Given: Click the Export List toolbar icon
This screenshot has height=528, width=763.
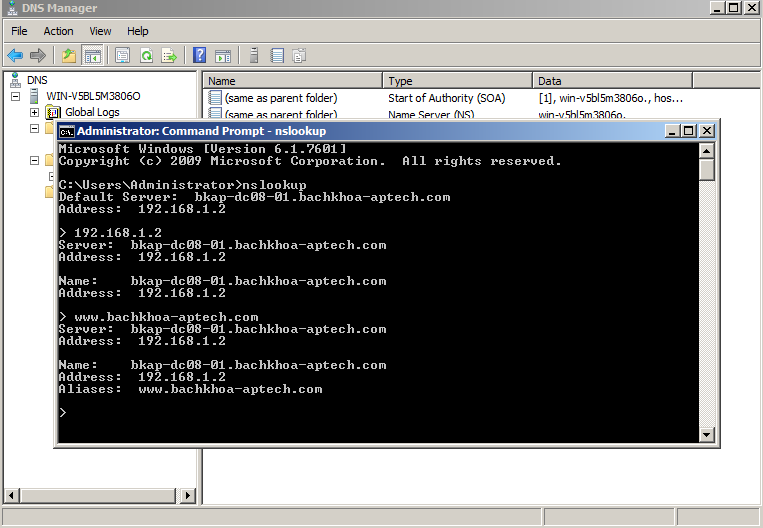Looking at the screenshot, I should click(169, 55).
